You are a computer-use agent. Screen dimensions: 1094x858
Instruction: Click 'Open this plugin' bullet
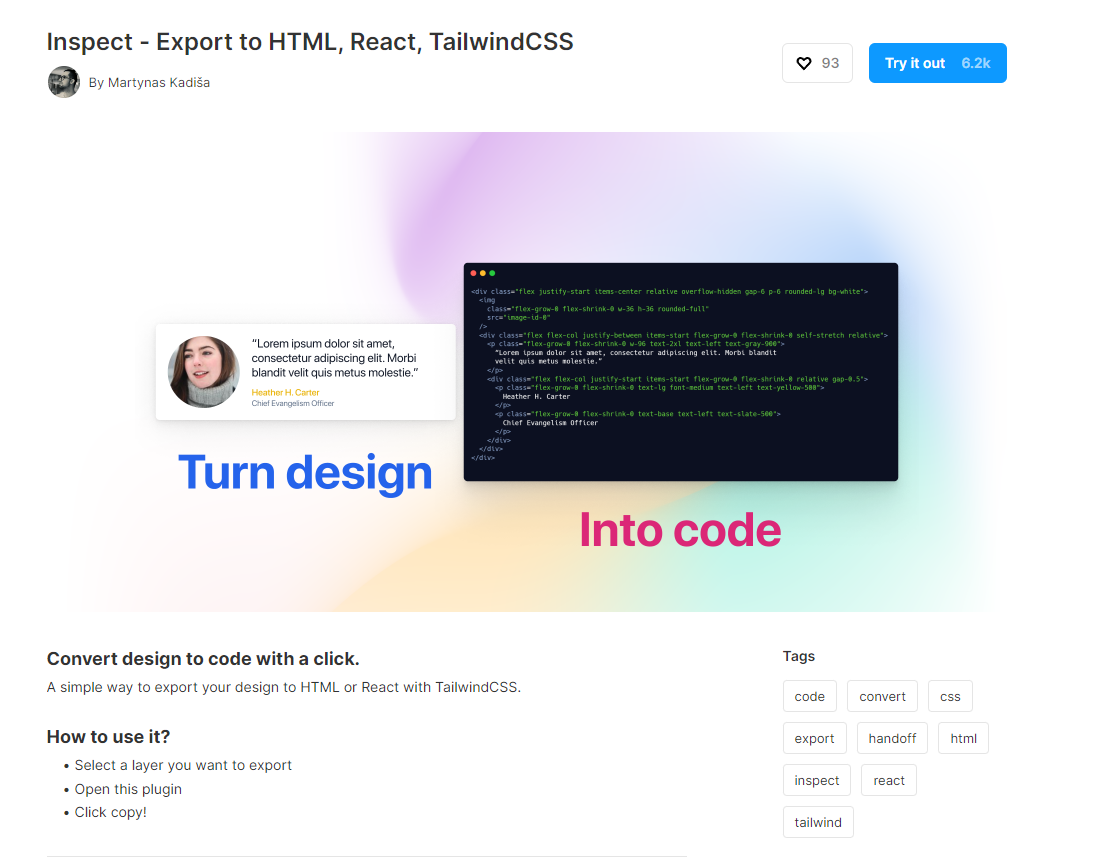(128, 789)
